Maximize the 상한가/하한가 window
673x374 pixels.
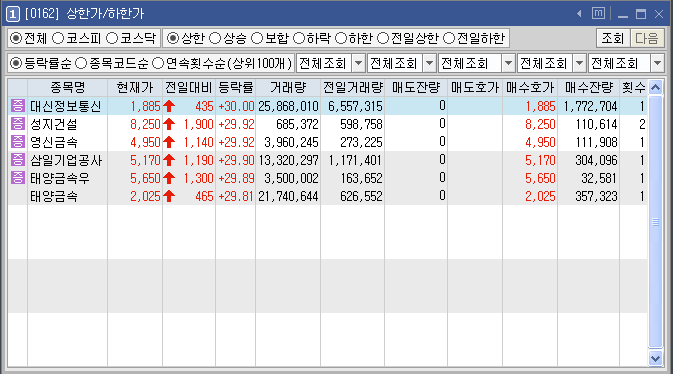(x=641, y=14)
